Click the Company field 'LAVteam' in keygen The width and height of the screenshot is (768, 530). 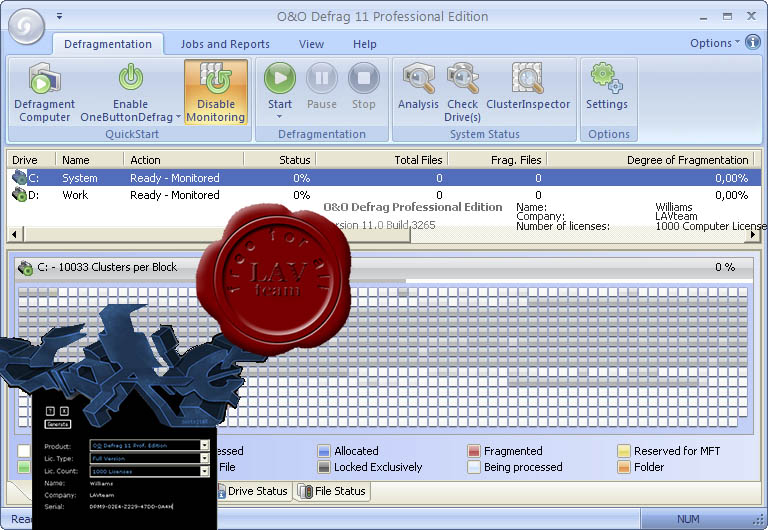pyautogui.click(x=101, y=495)
